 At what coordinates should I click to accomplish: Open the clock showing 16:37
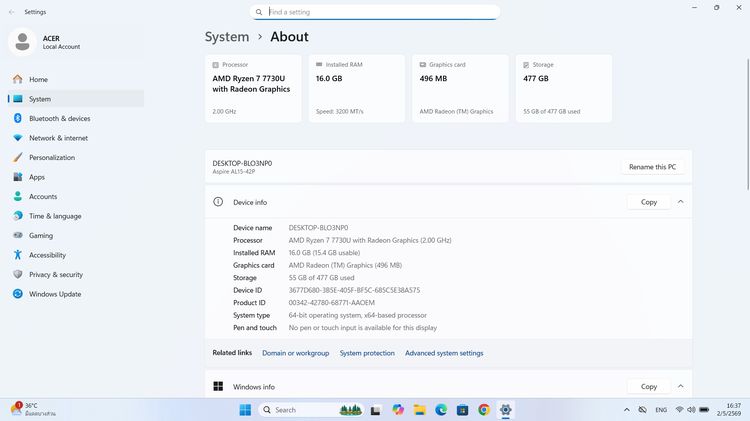point(729,410)
